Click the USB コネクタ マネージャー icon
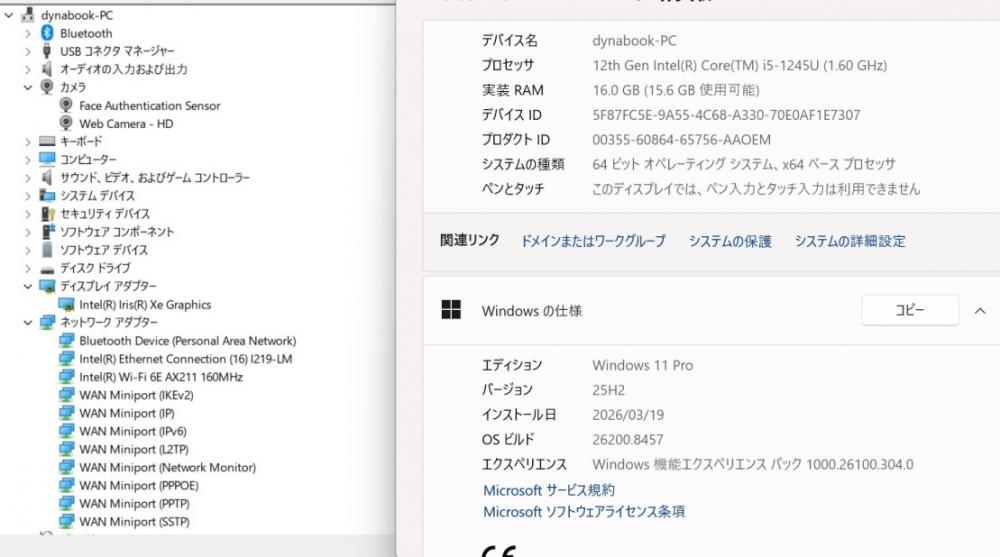 (47, 50)
